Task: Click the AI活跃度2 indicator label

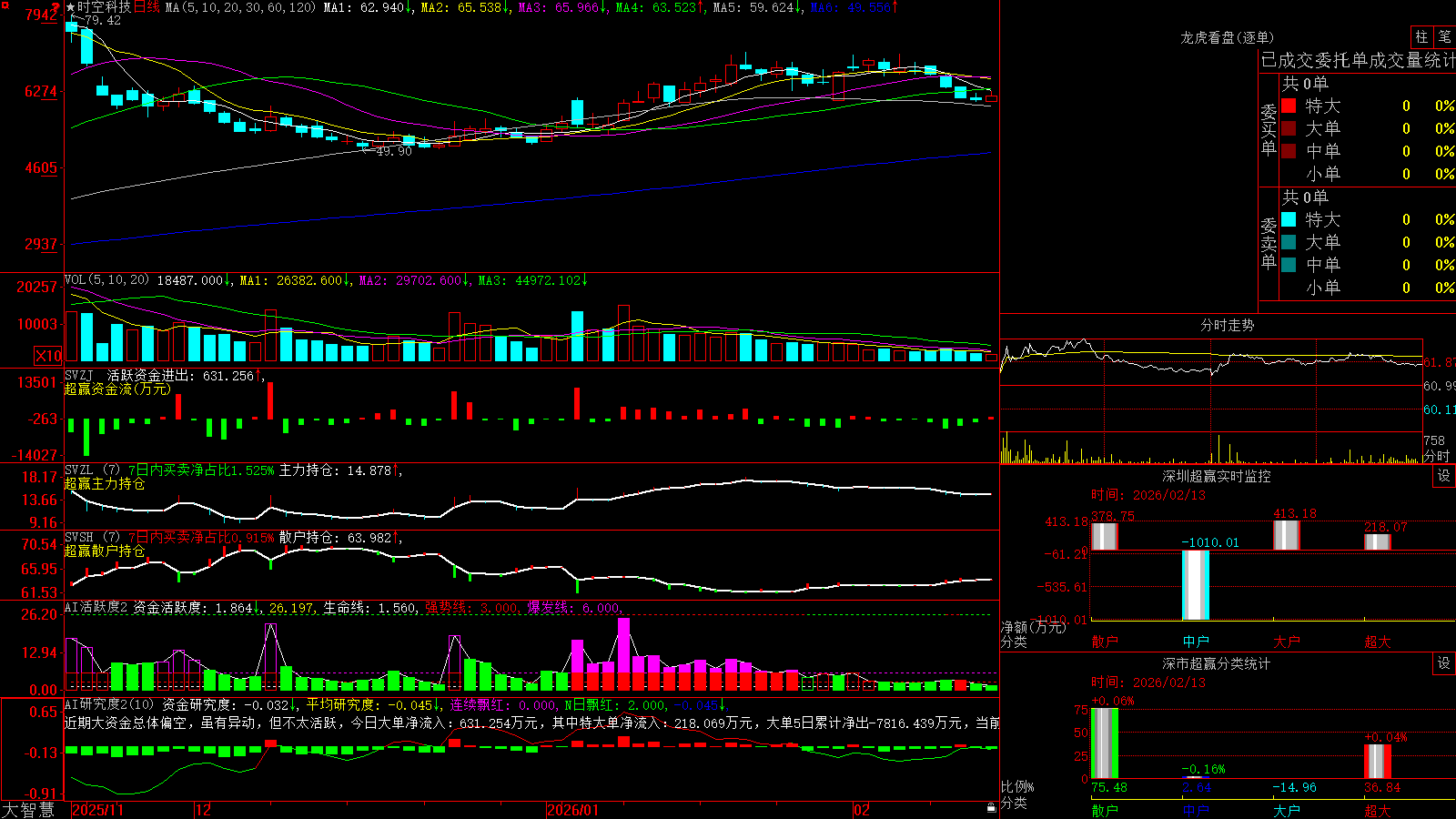Action: 96,607
